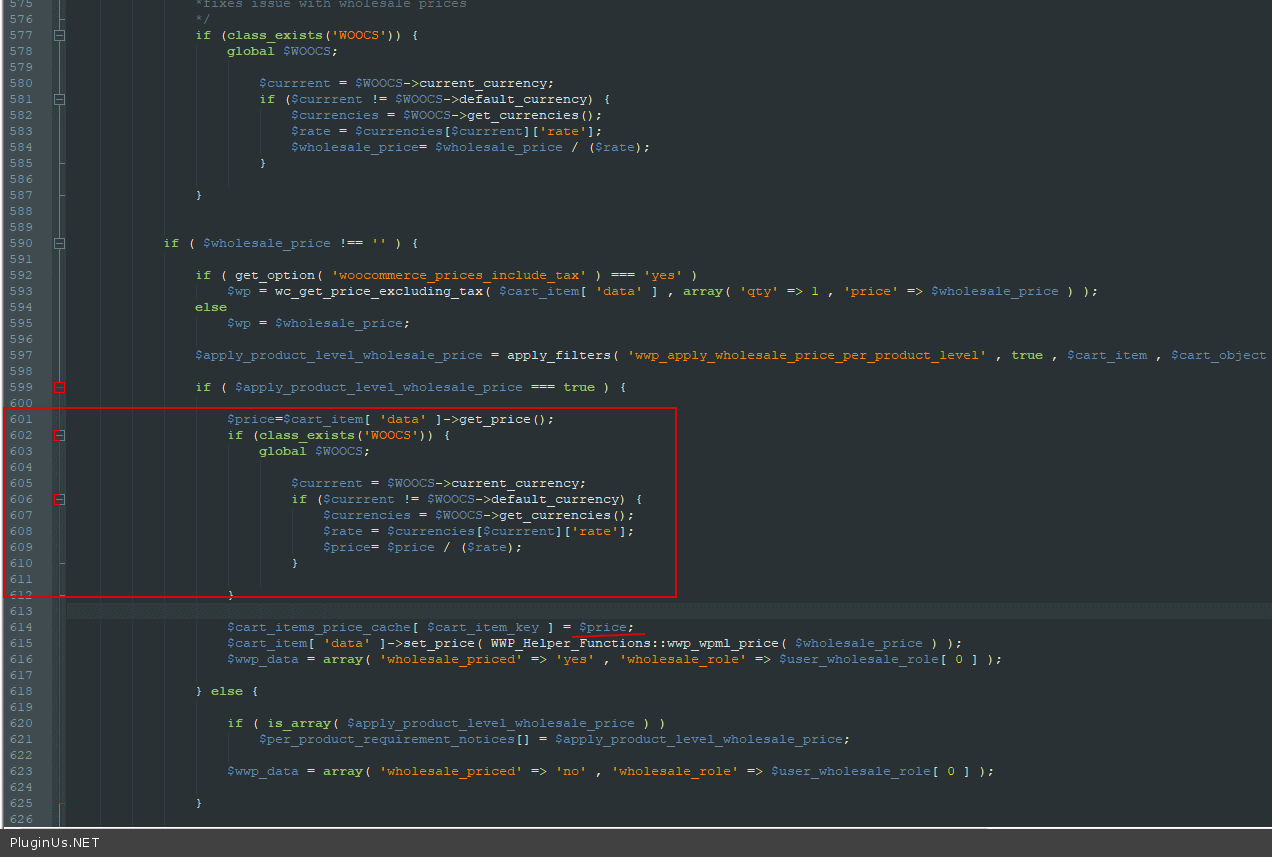Click line number 608 in the gutter
Image resolution: width=1272 pixels, height=857 pixels.
coord(21,531)
